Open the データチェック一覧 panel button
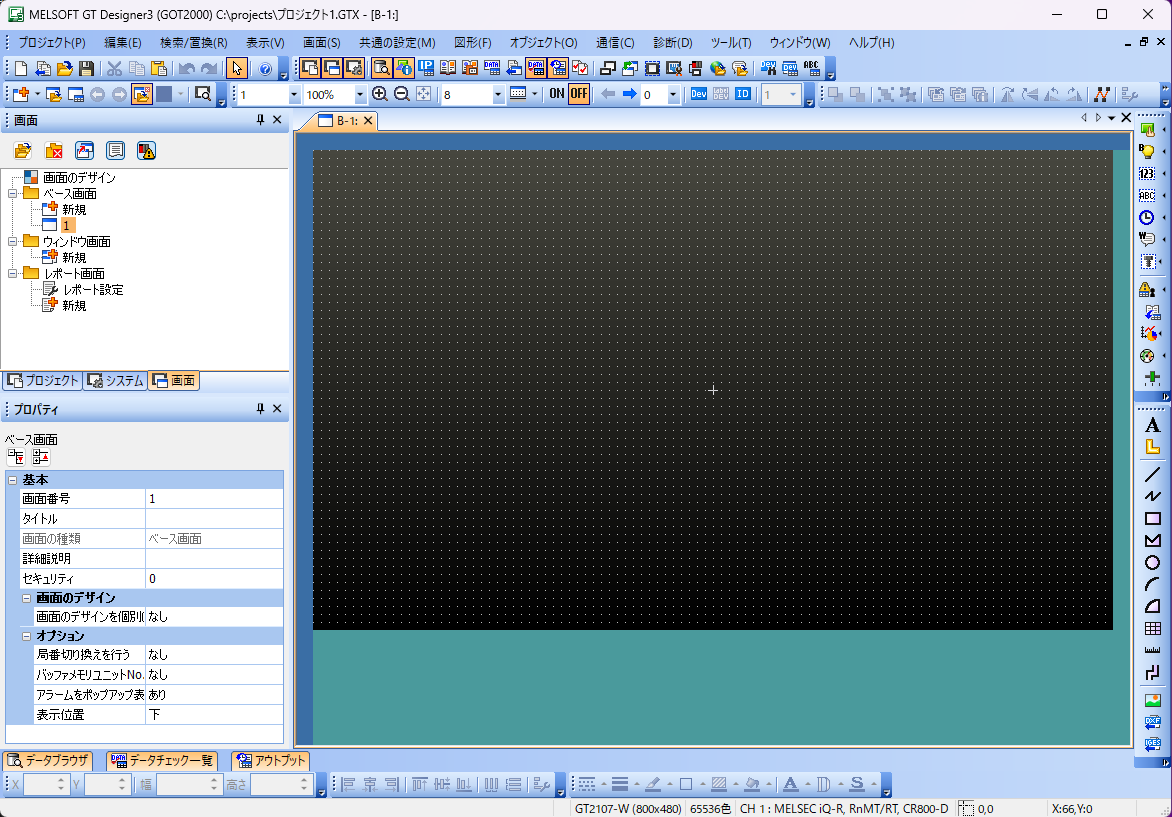Viewport: 1172px width, 817px height. [162, 761]
